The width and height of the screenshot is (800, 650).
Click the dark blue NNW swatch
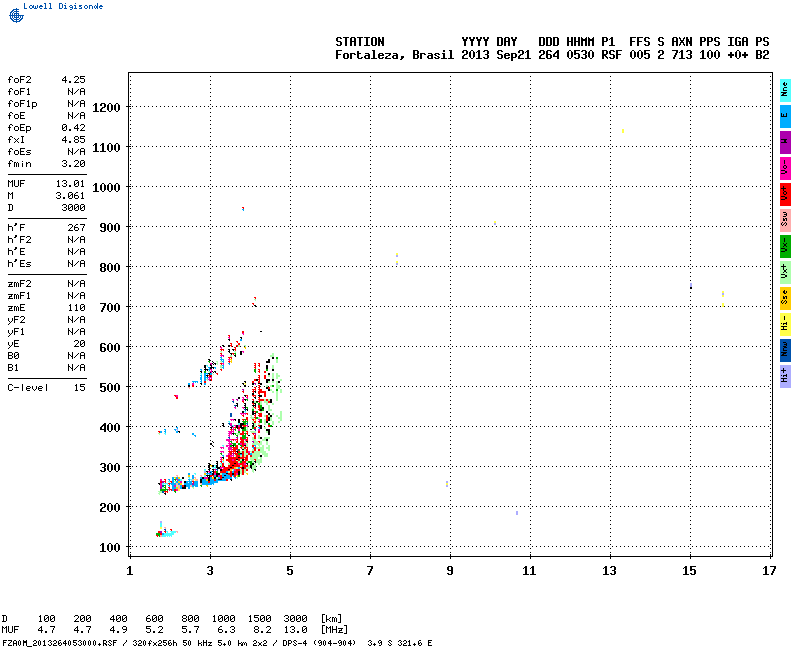coord(785,348)
